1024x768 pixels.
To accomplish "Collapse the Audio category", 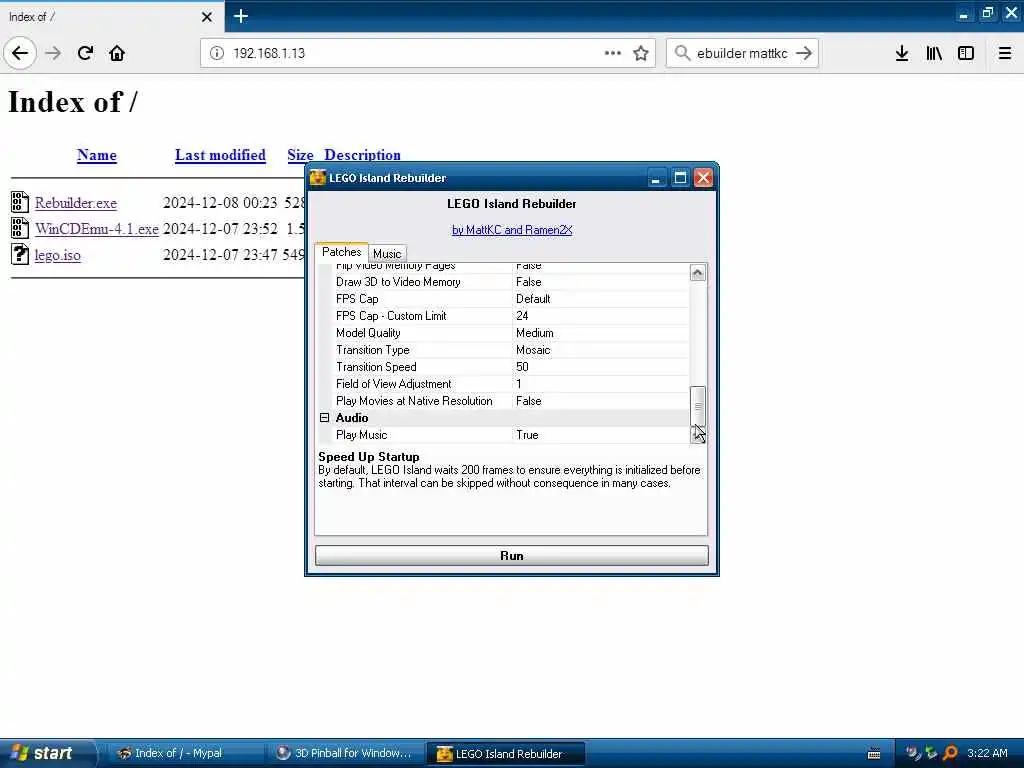I will (325, 417).
